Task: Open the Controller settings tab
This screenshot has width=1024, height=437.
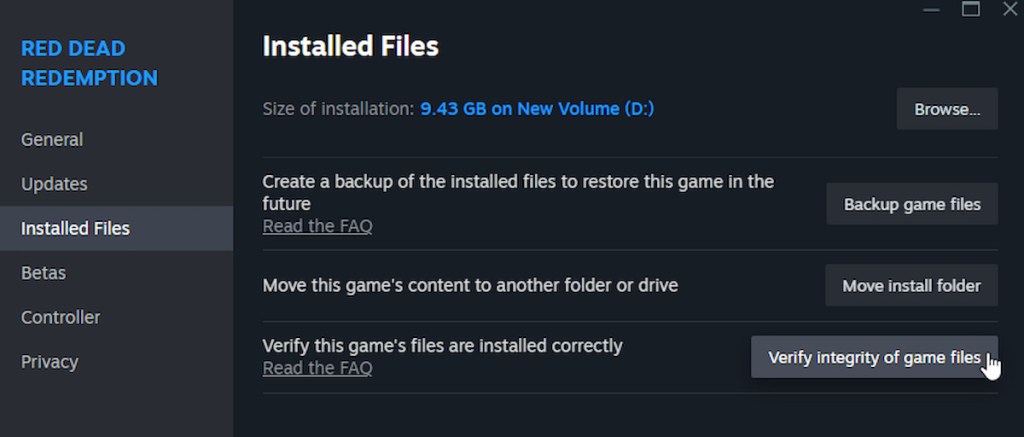Action: click(60, 317)
